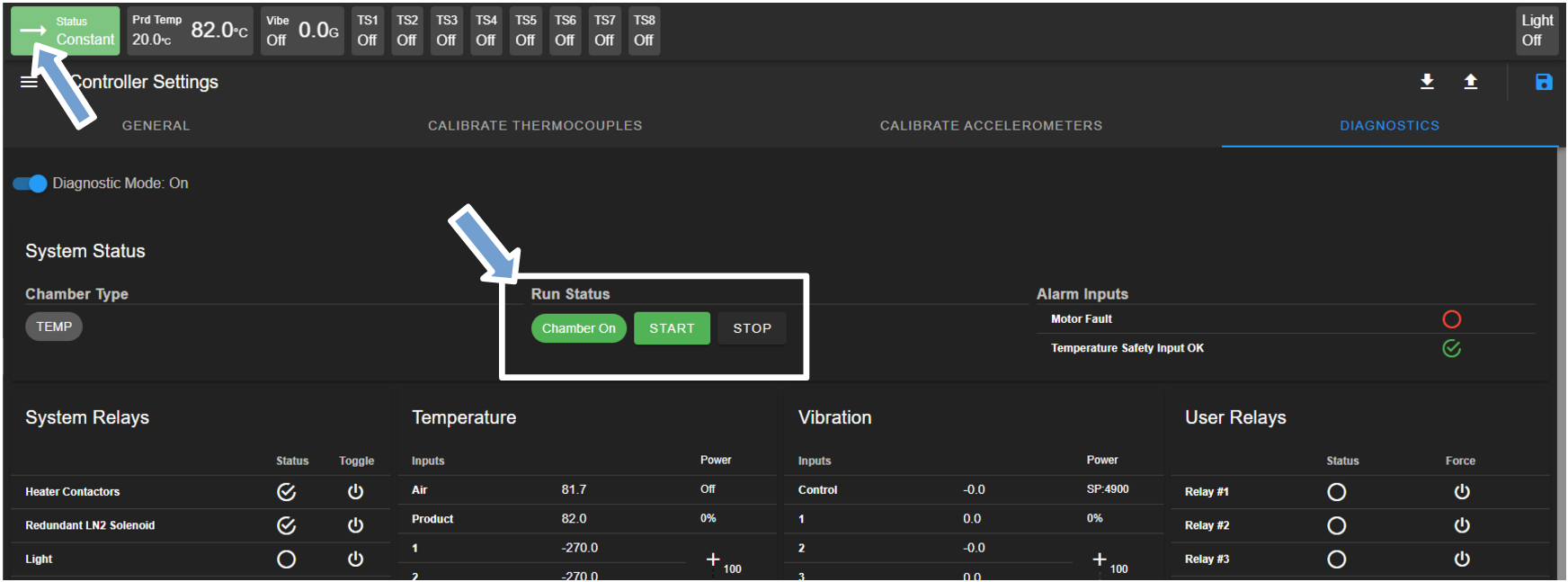Toggle the Light relay power icon

coord(356,560)
